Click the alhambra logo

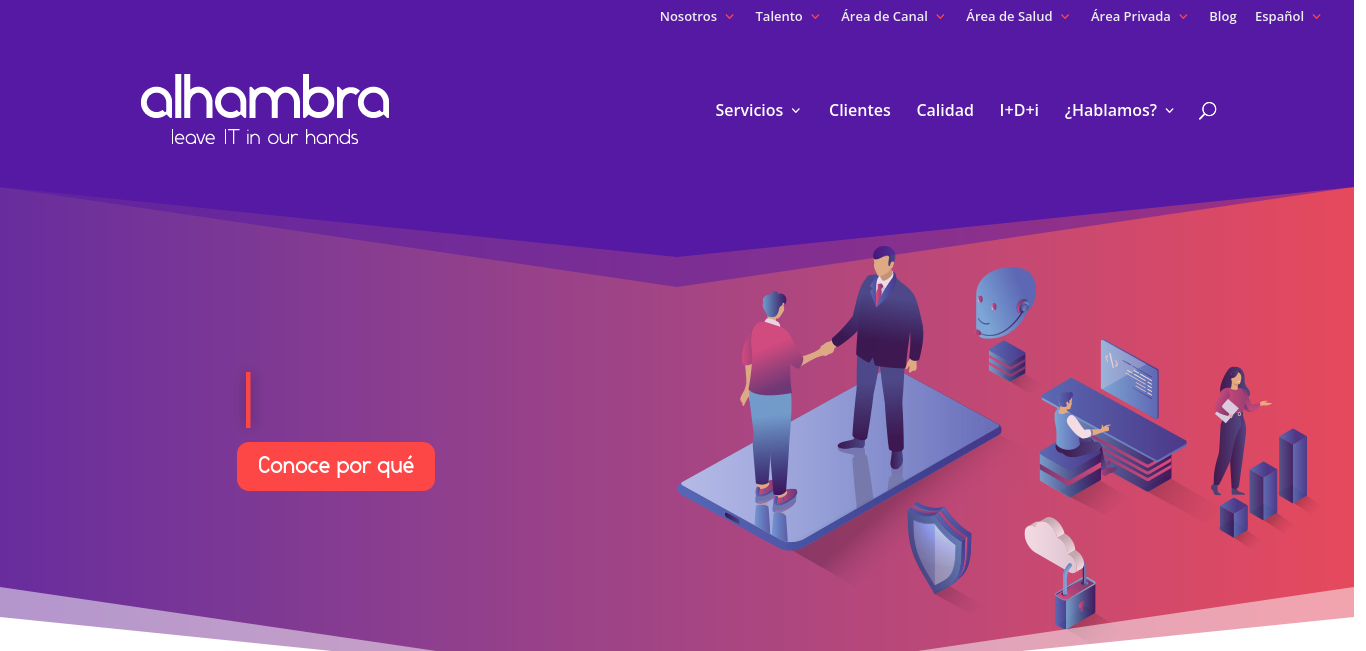265,110
